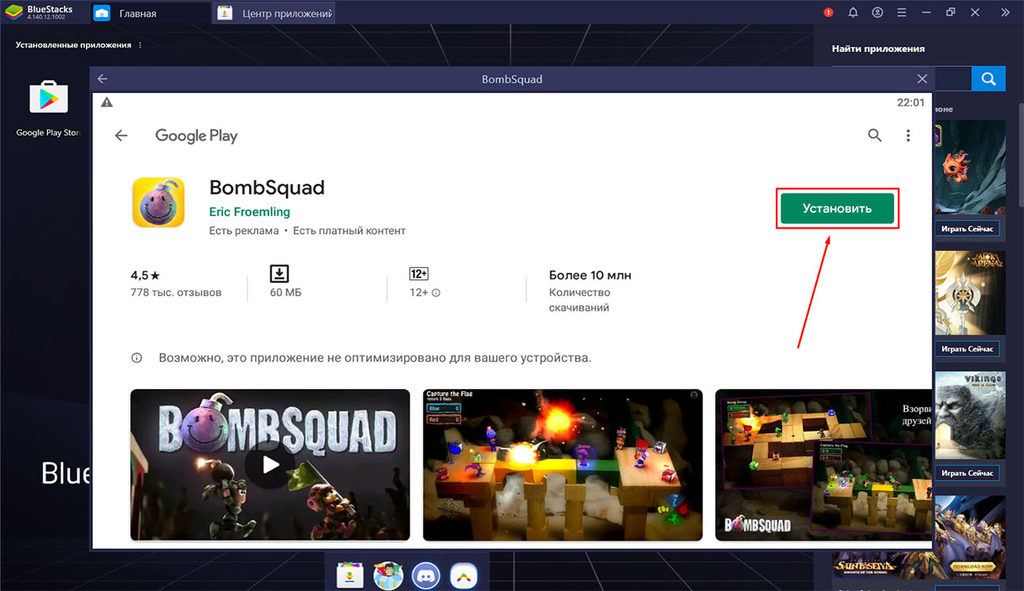Image resolution: width=1024 pixels, height=591 pixels.
Task: Open developer Eric Froemling page
Action: pos(249,212)
